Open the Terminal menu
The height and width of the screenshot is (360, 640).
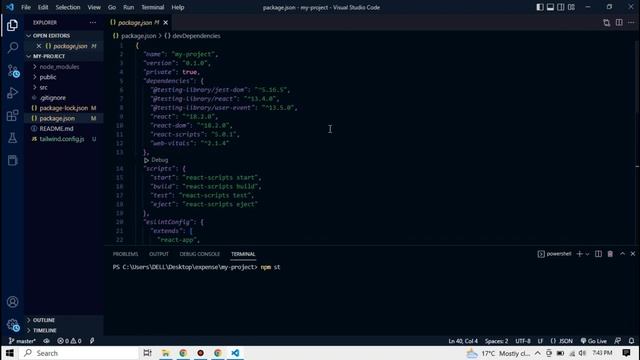coord(153,7)
